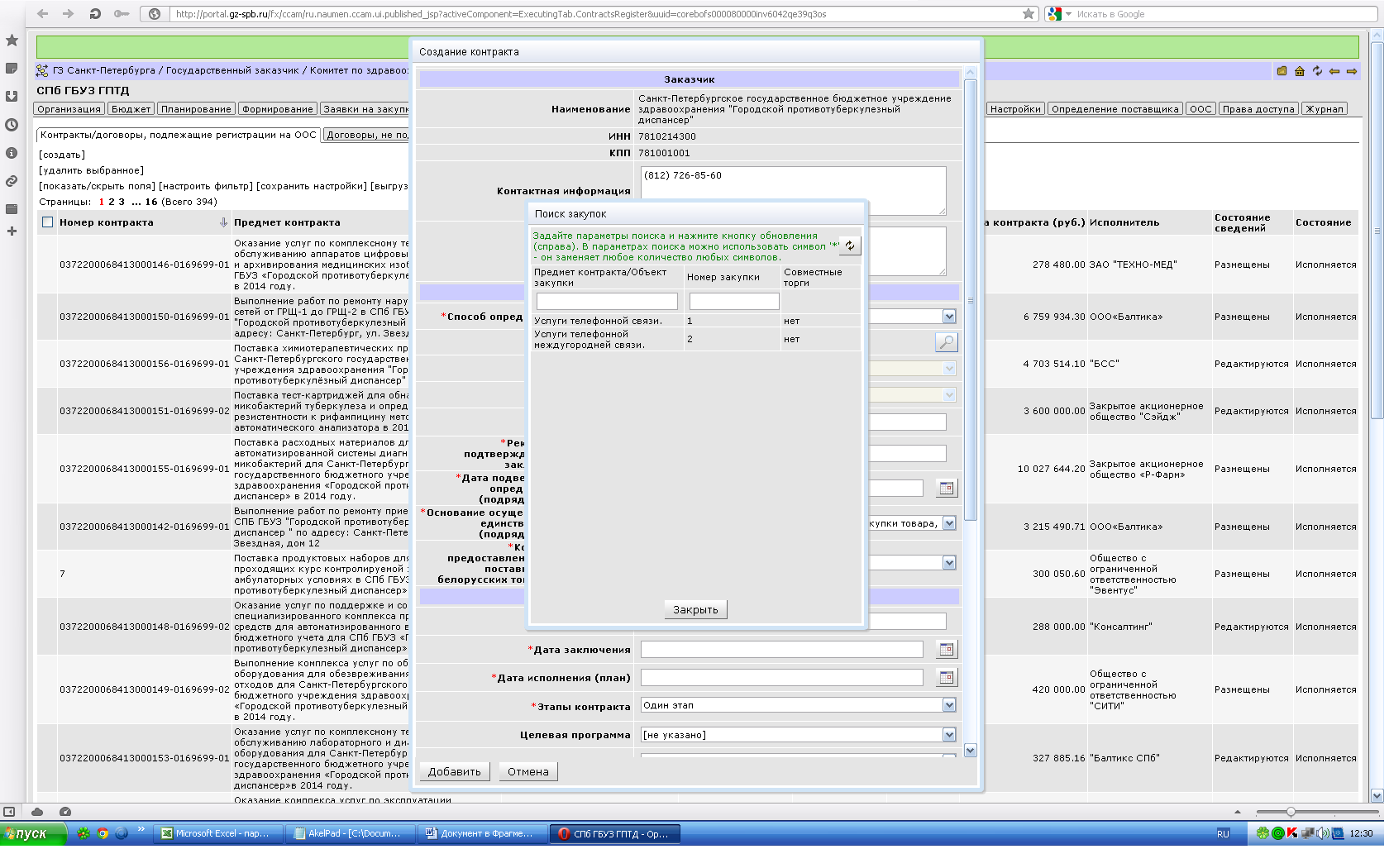Toggle select-all checkbox in Номер контракта header
The height and width of the screenshot is (868, 1389).
(x=47, y=222)
